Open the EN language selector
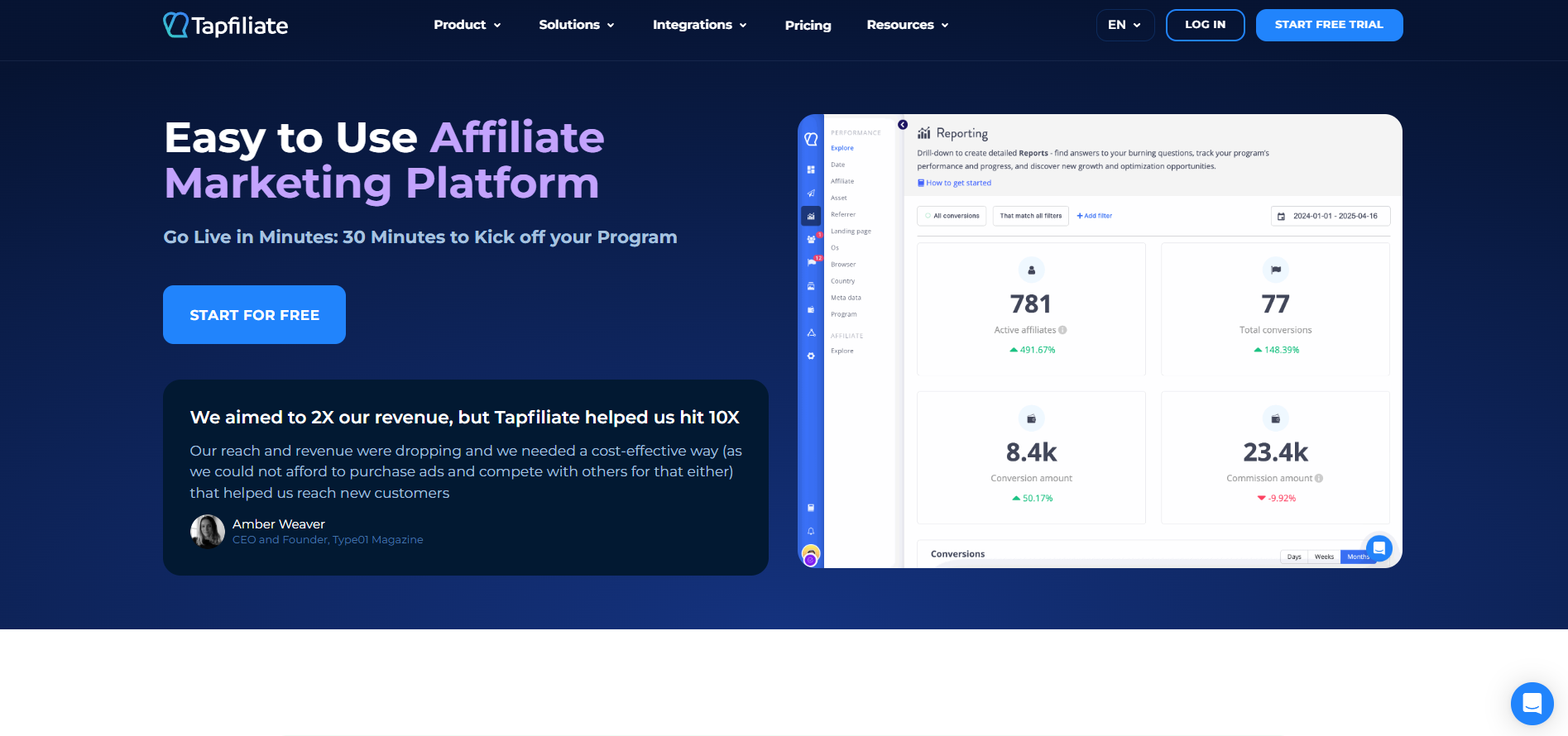 tap(1124, 25)
